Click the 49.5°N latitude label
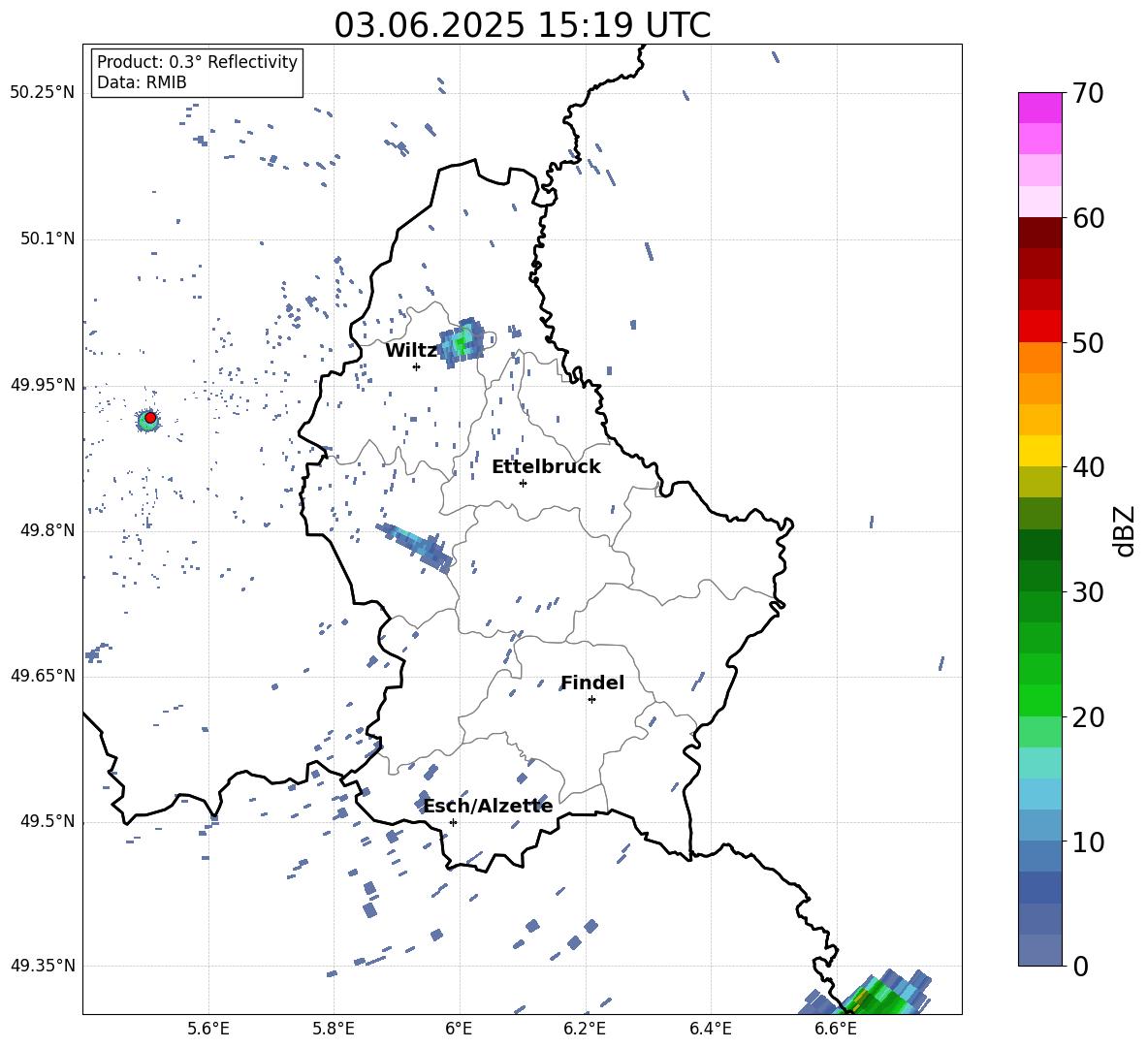This screenshot has width=1148, height=1048. 47,821
